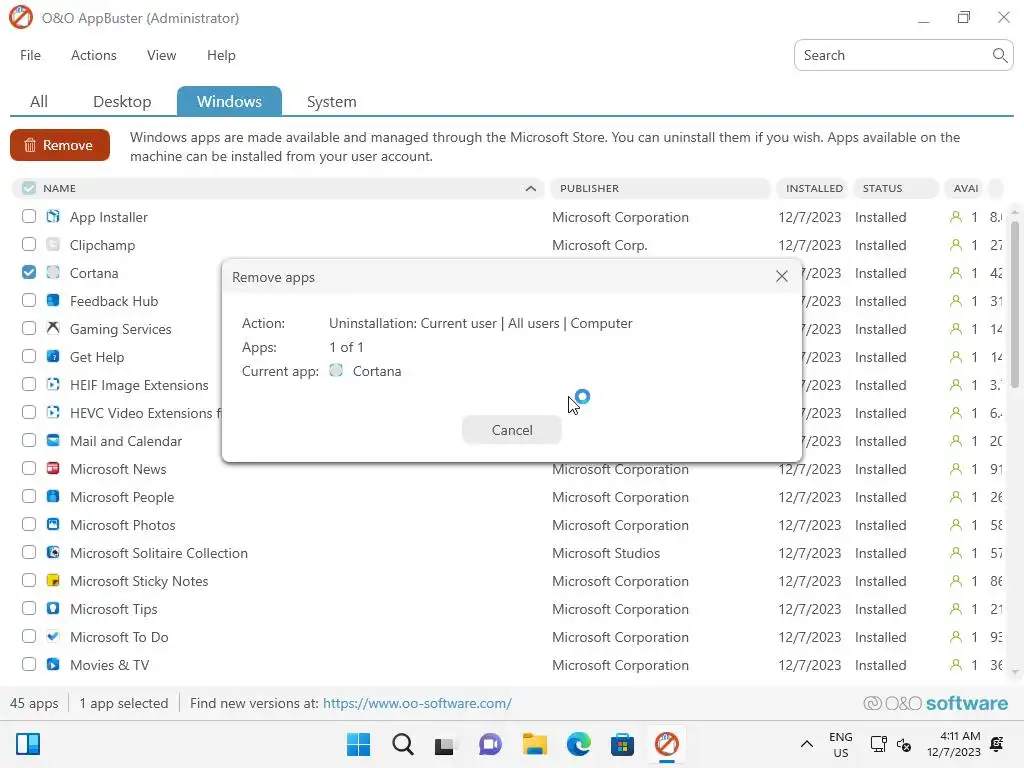Click the Microsoft Solitaire Collection icon
1024x768 pixels.
(x=53, y=552)
